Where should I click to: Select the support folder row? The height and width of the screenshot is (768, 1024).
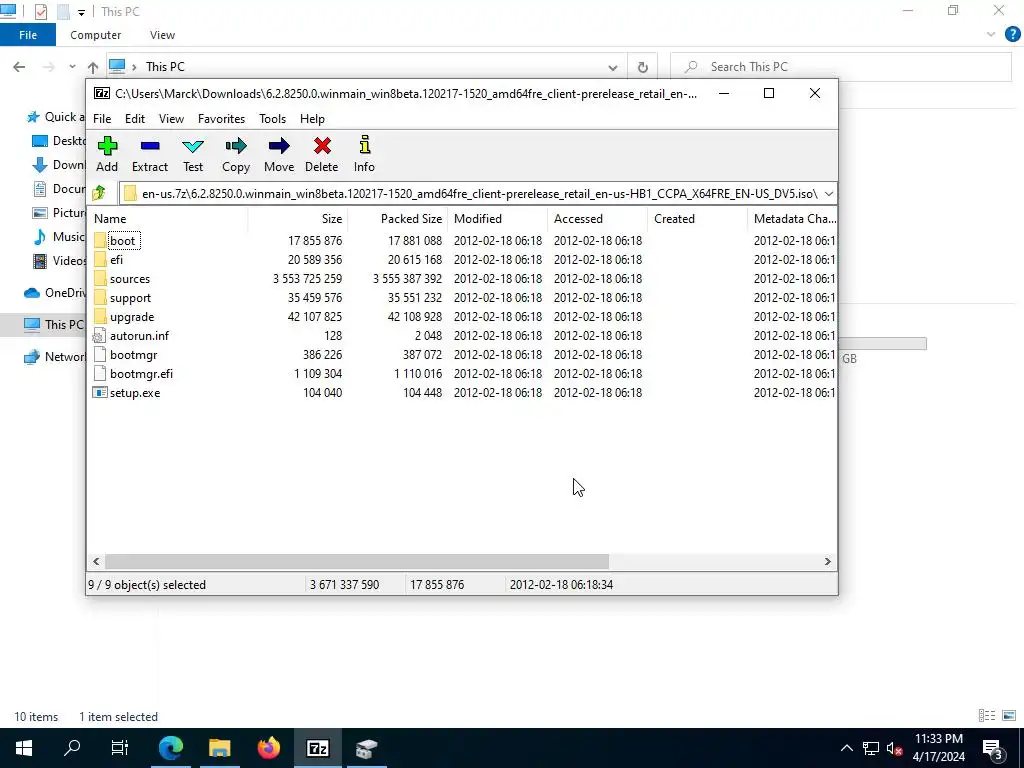click(x=462, y=298)
